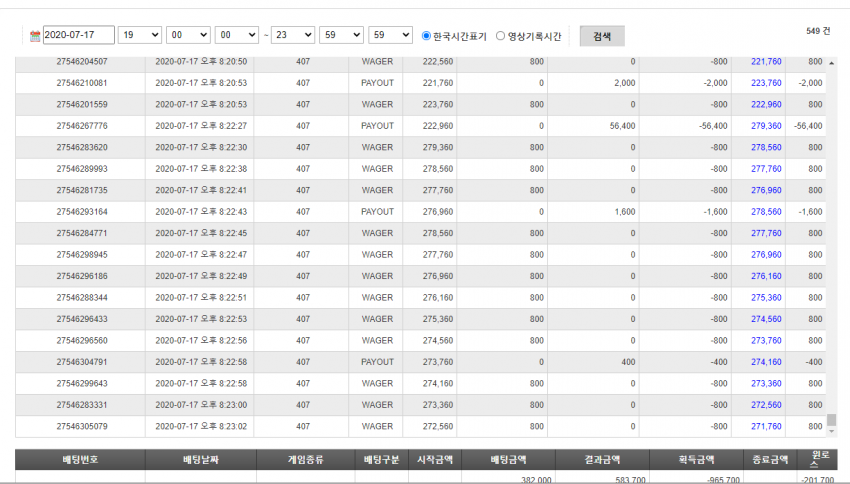Image resolution: width=850 pixels, height=484 pixels.
Task: Click the 배팅날짜 column header
Action: (201, 460)
